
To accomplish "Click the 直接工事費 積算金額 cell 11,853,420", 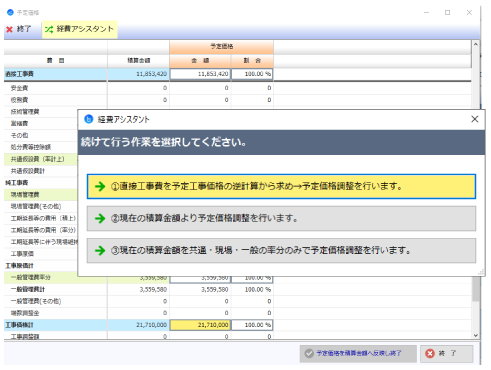I will [138, 74].
